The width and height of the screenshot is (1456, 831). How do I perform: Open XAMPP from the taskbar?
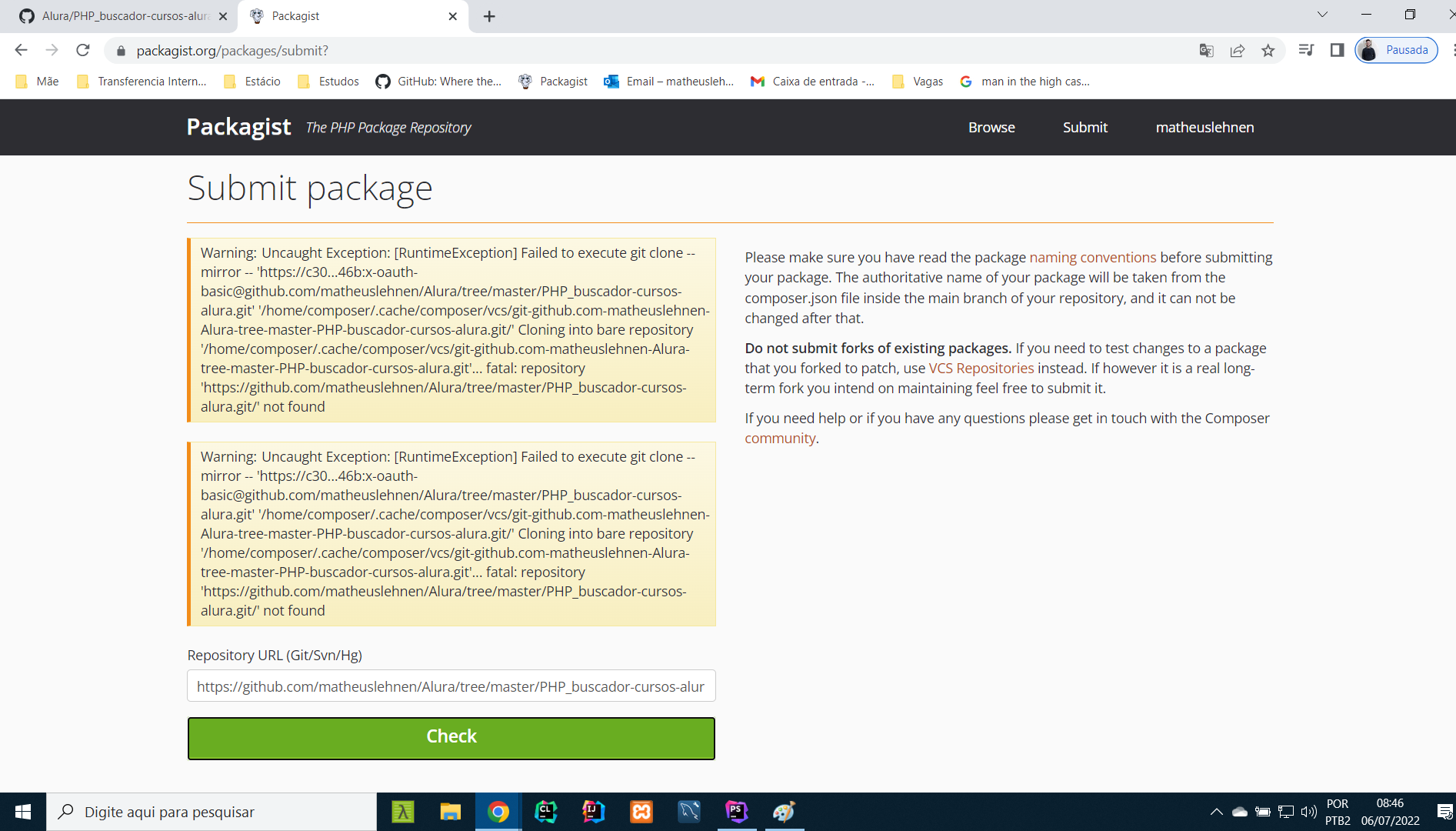(x=641, y=812)
